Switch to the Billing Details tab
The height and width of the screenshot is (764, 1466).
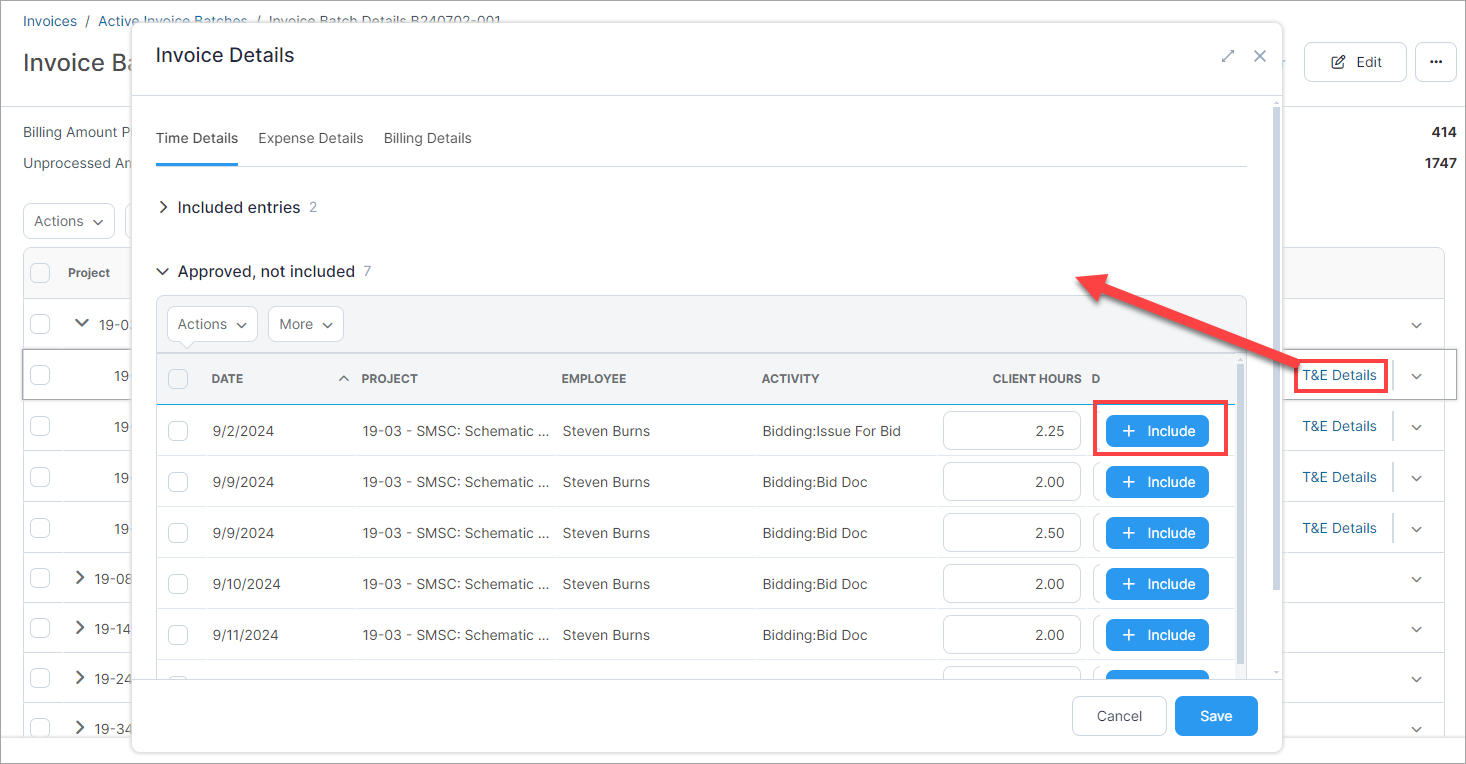pyautogui.click(x=427, y=138)
